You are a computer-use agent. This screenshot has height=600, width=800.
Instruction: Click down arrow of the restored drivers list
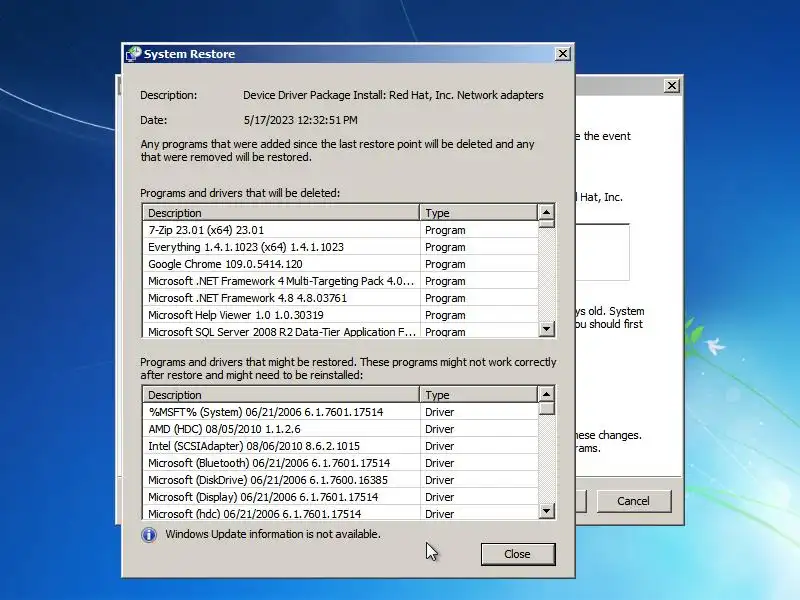tap(546, 511)
